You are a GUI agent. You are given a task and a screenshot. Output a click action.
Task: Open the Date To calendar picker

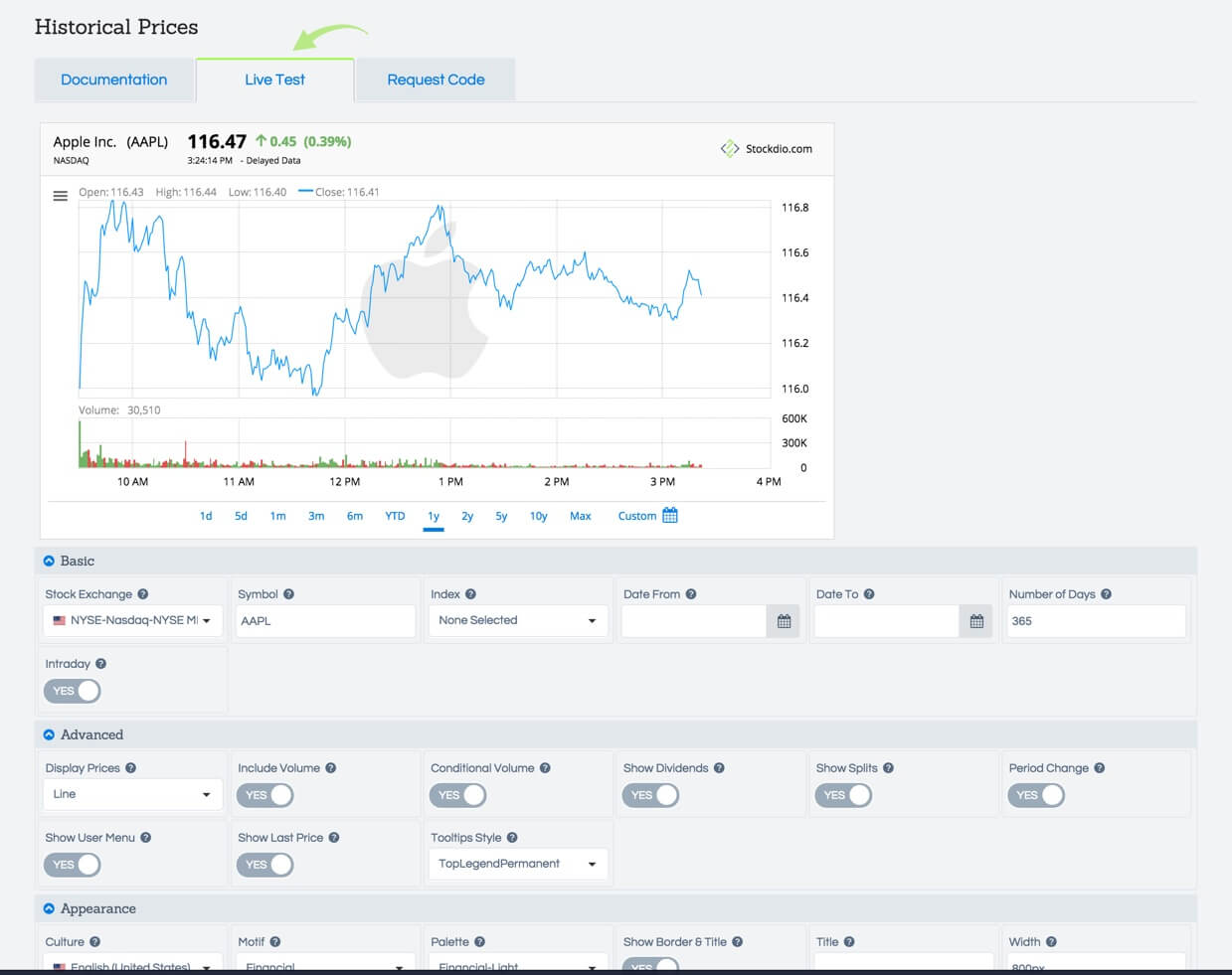(976, 621)
